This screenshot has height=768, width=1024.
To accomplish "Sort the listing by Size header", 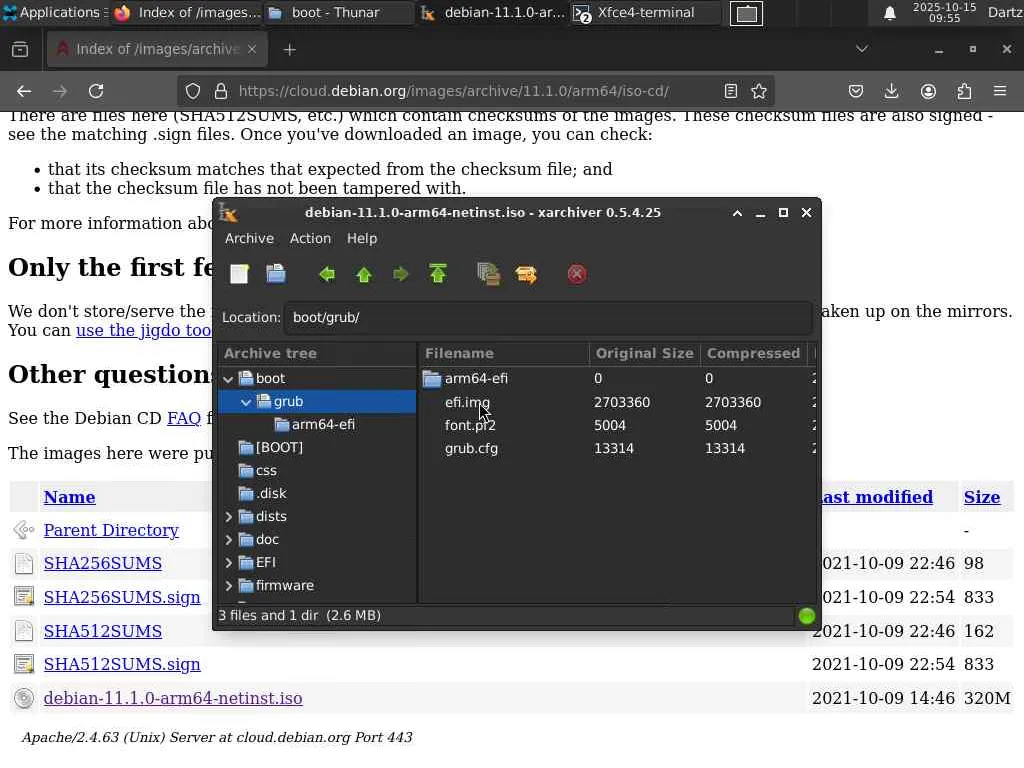I will pos(982,498).
